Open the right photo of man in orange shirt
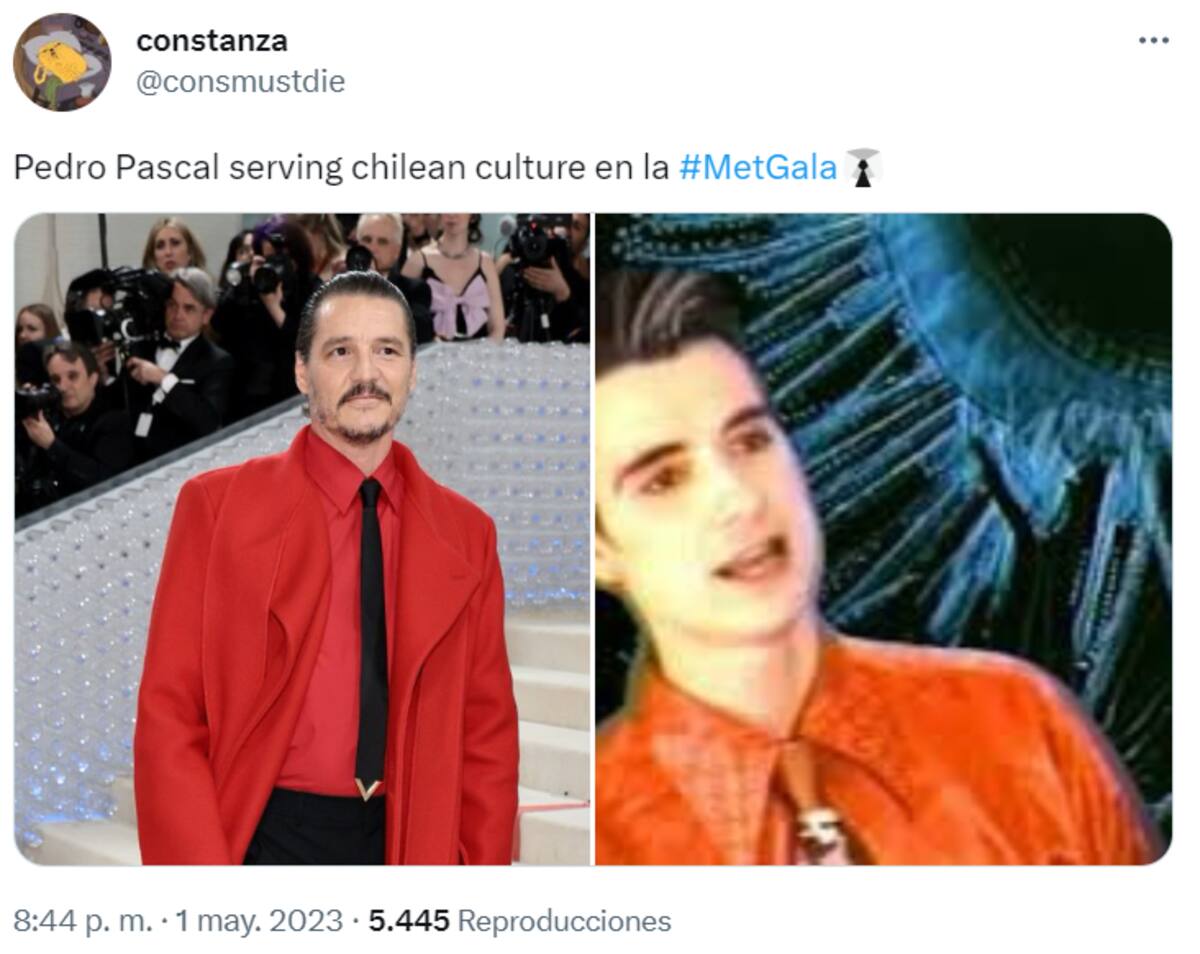Viewport: 1200px width, 954px height. pos(883,539)
